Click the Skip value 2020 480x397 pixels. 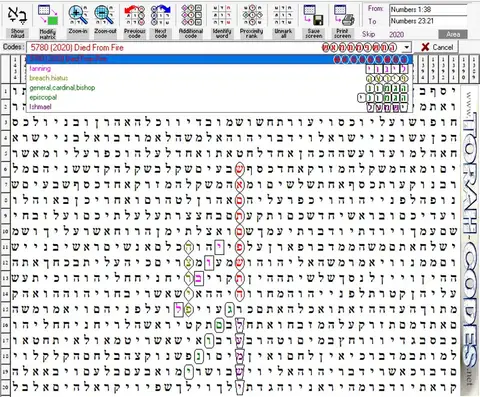pyautogui.click(x=396, y=34)
